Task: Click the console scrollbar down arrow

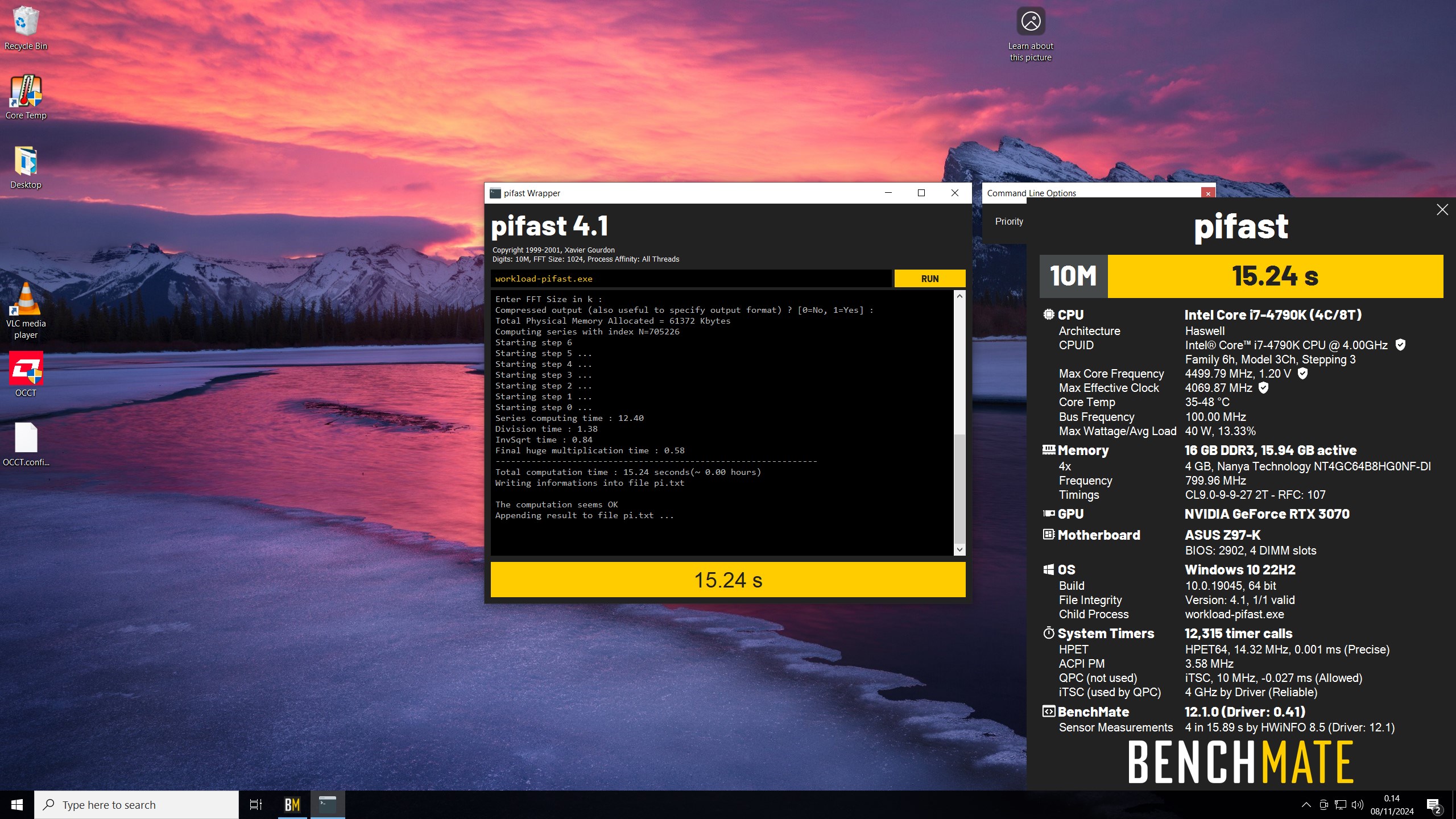Action: (x=959, y=549)
